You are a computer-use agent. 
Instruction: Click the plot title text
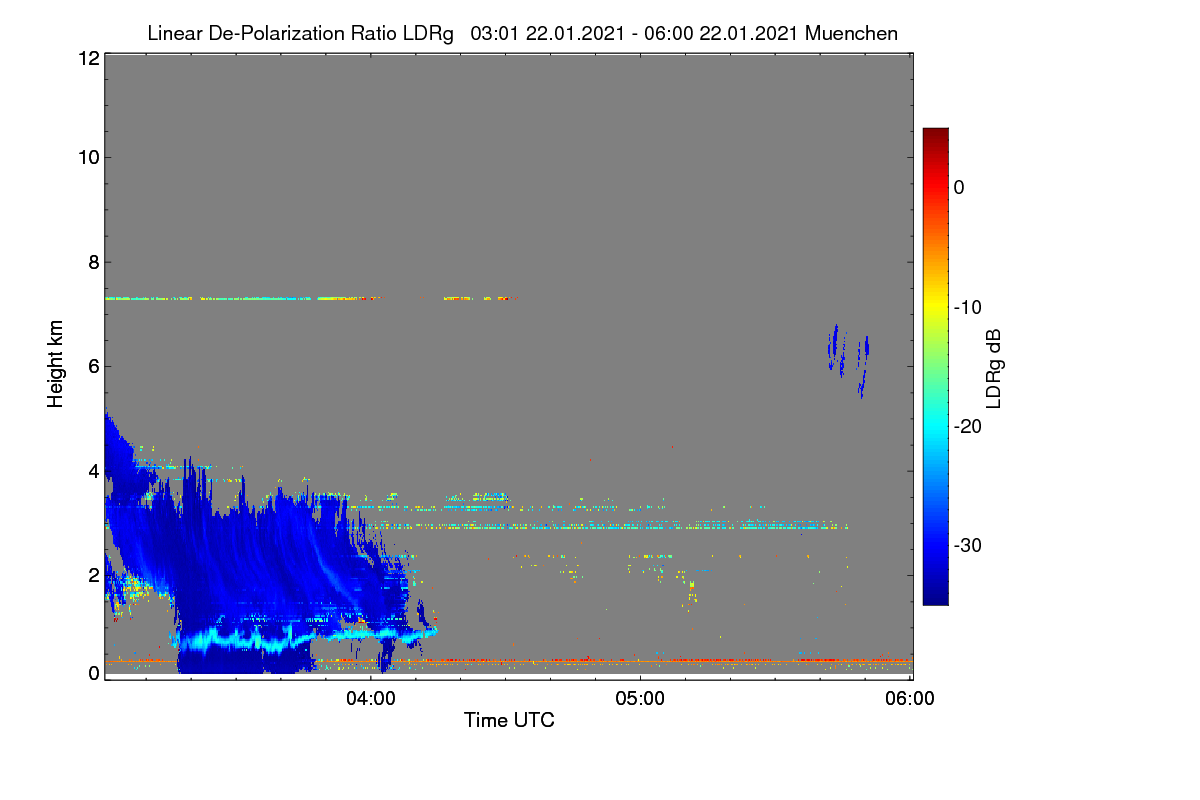(522, 33)
